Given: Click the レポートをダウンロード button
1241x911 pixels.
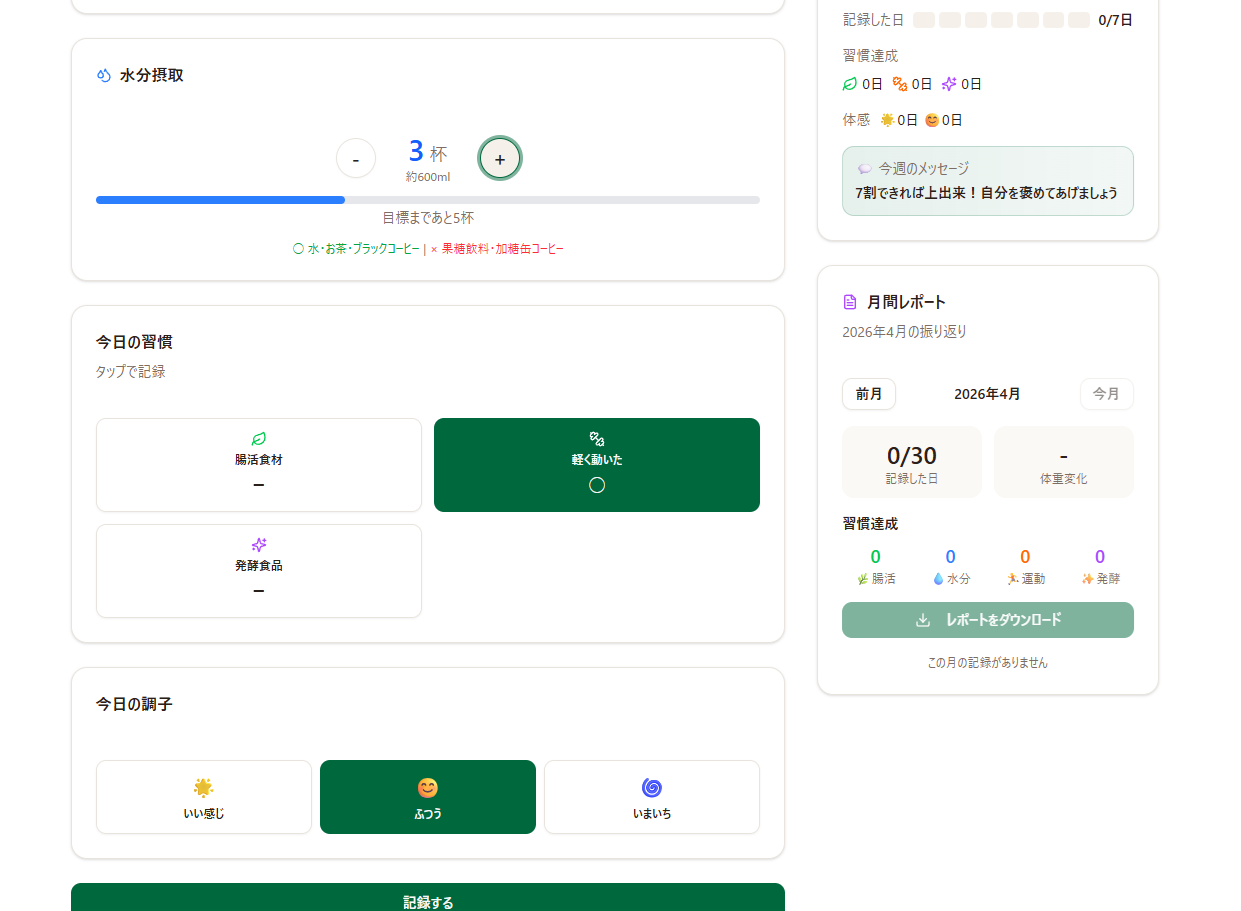Looking at the screenshot, I should (988, 620).
